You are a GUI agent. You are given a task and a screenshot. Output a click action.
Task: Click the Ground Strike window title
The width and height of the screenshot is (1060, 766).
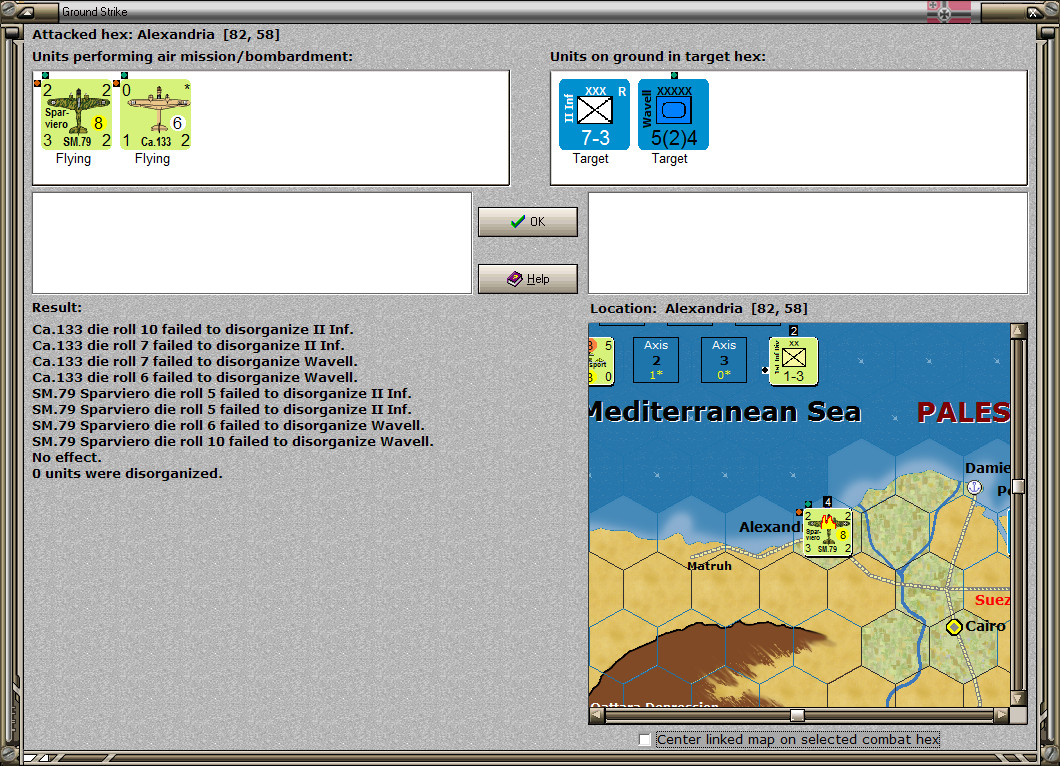pos(95,11)
